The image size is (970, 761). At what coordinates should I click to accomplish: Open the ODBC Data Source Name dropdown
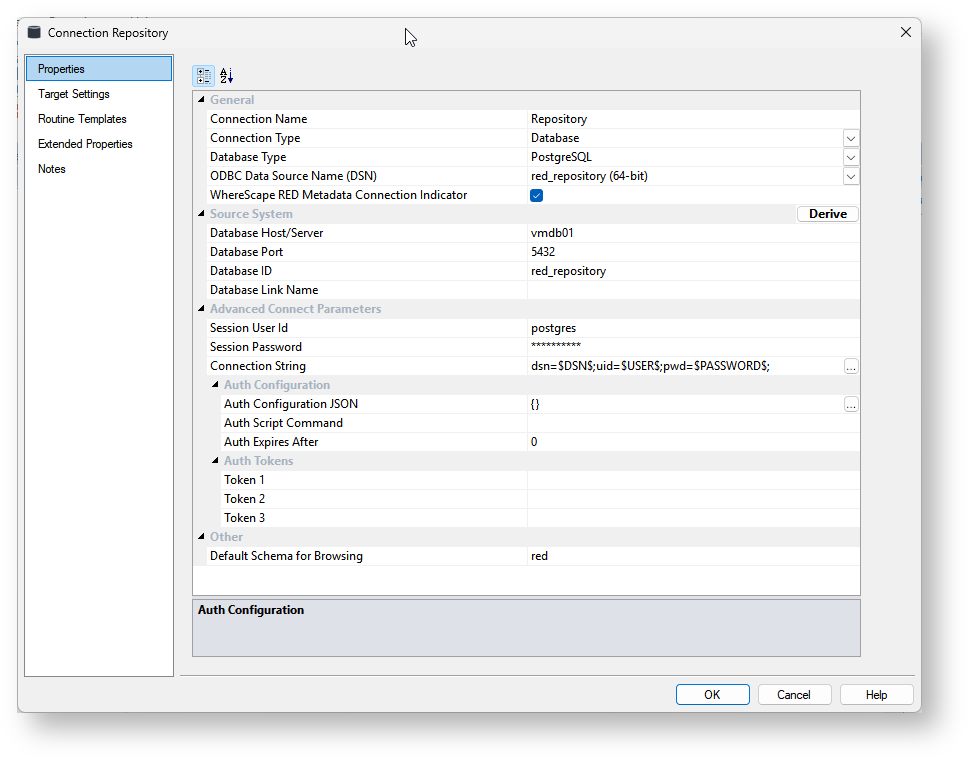(x=851, y=177)
